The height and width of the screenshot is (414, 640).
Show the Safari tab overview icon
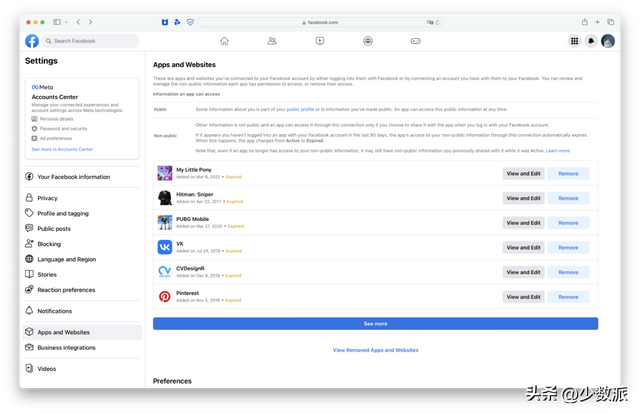point(610,22)
